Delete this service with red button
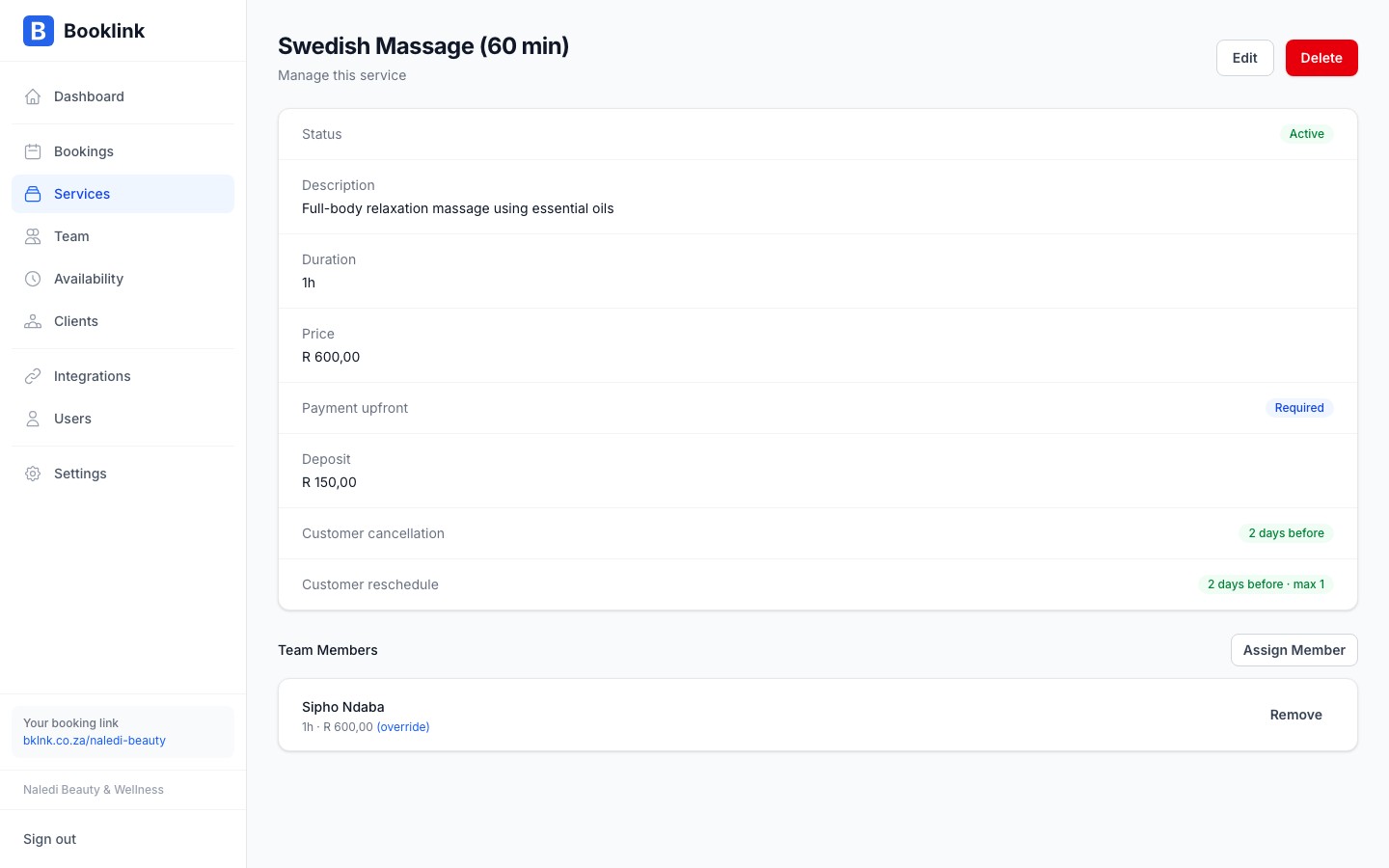This screenshot has height=868, width=1389. coord(1321,58)
